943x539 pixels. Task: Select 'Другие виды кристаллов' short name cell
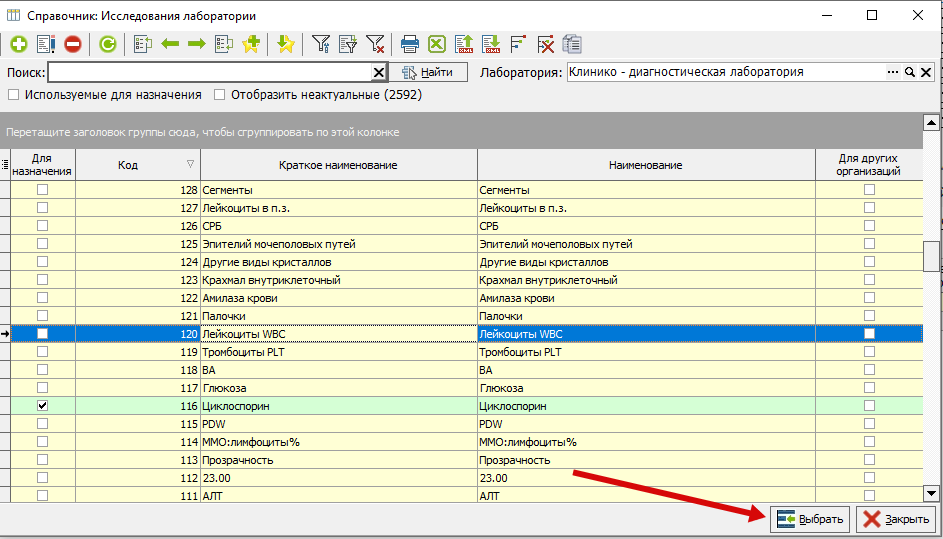pyautogui.click(x=339, y=262)
